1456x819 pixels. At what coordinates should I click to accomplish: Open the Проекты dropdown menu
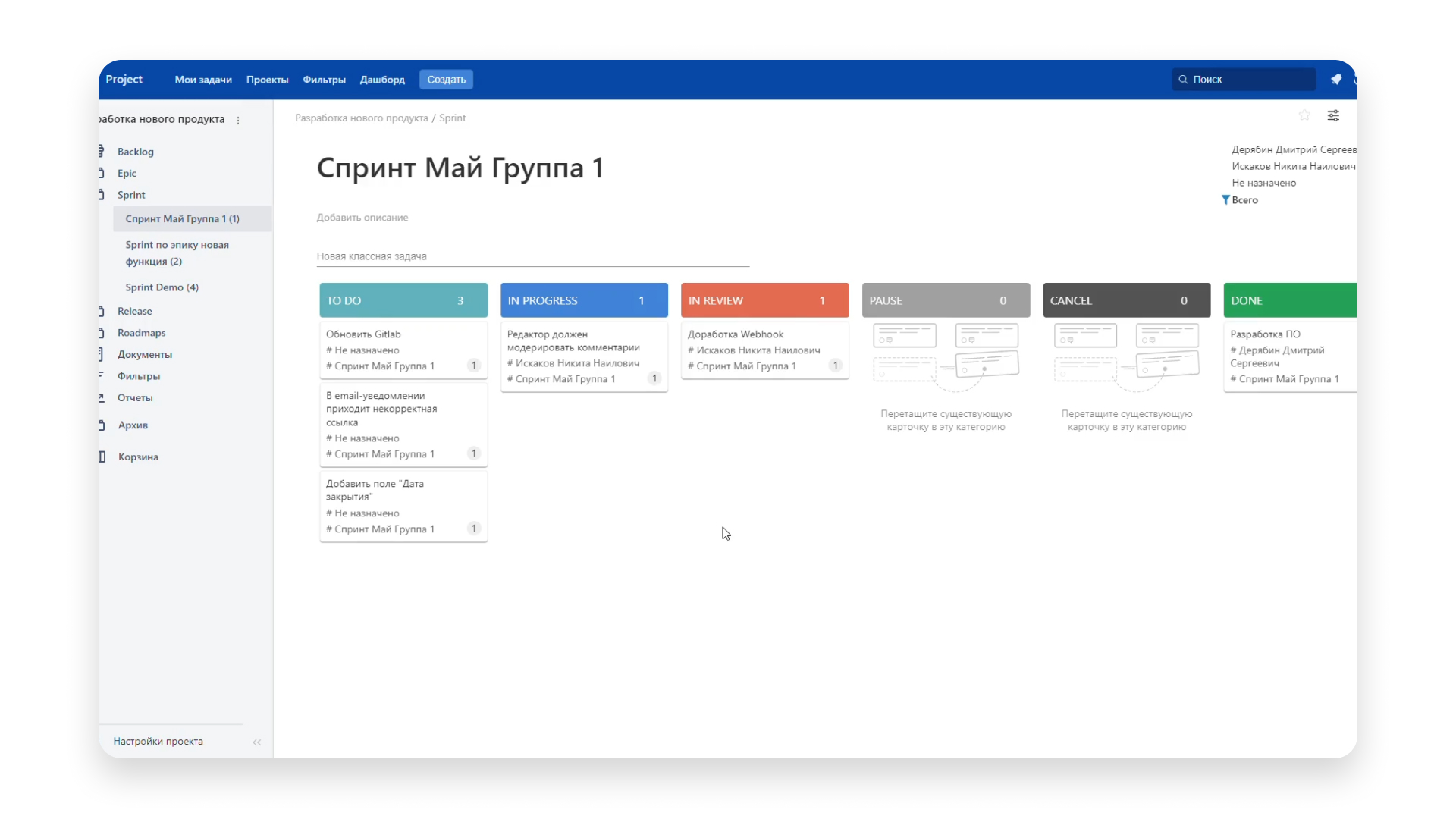point(267,80)
